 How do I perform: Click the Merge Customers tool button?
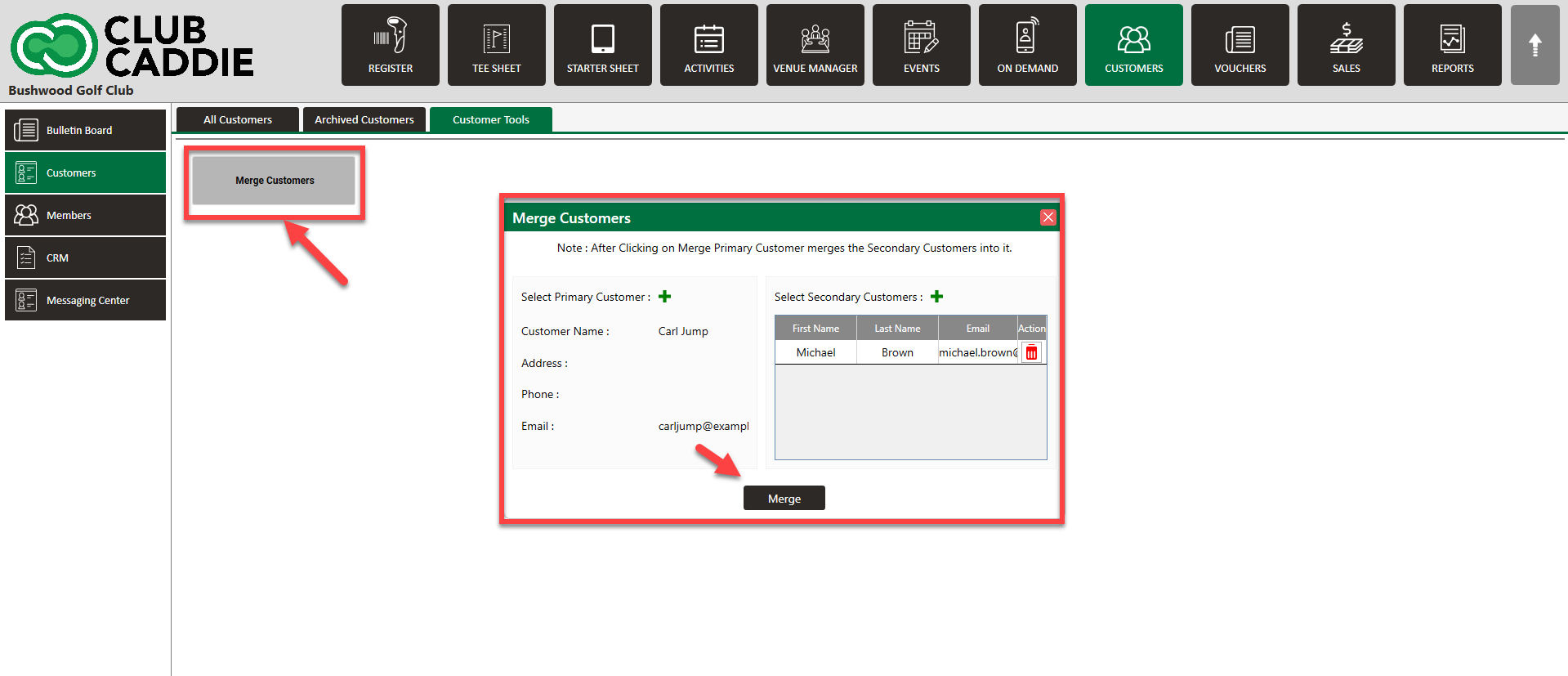tap(275, 181)
